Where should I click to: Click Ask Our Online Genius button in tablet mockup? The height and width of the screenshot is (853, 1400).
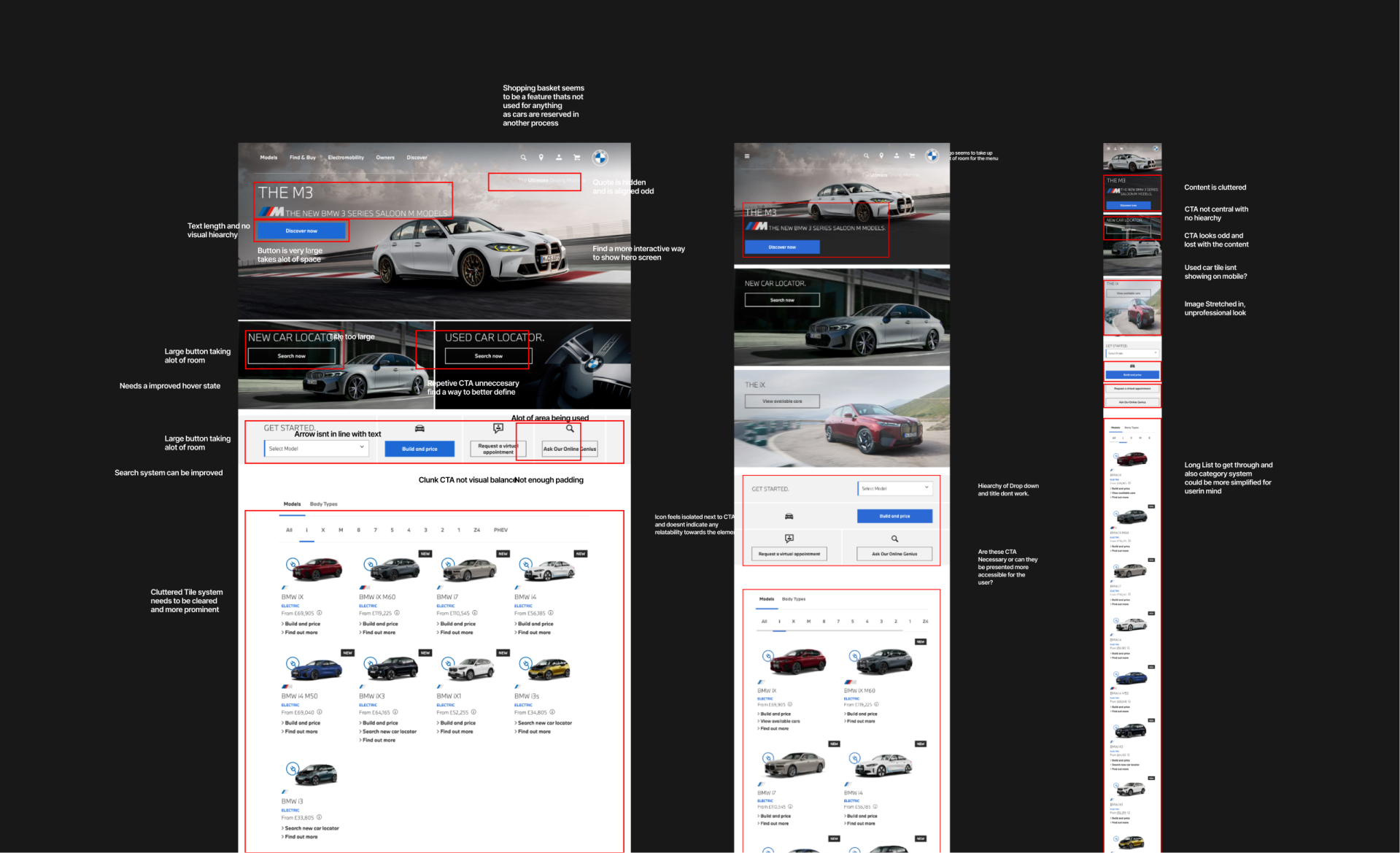click(x=894, y=555)
